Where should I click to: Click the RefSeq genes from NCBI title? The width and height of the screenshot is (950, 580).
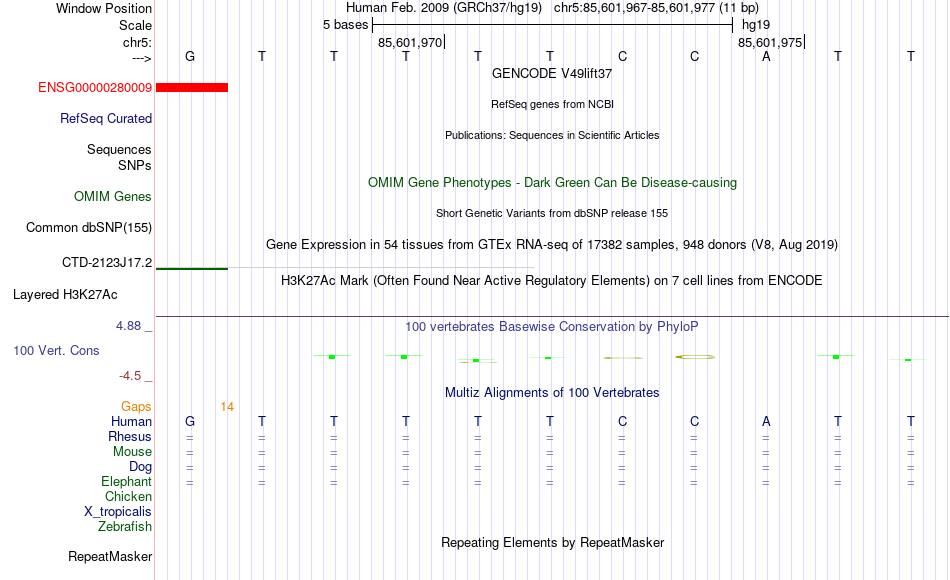[552, 104]
